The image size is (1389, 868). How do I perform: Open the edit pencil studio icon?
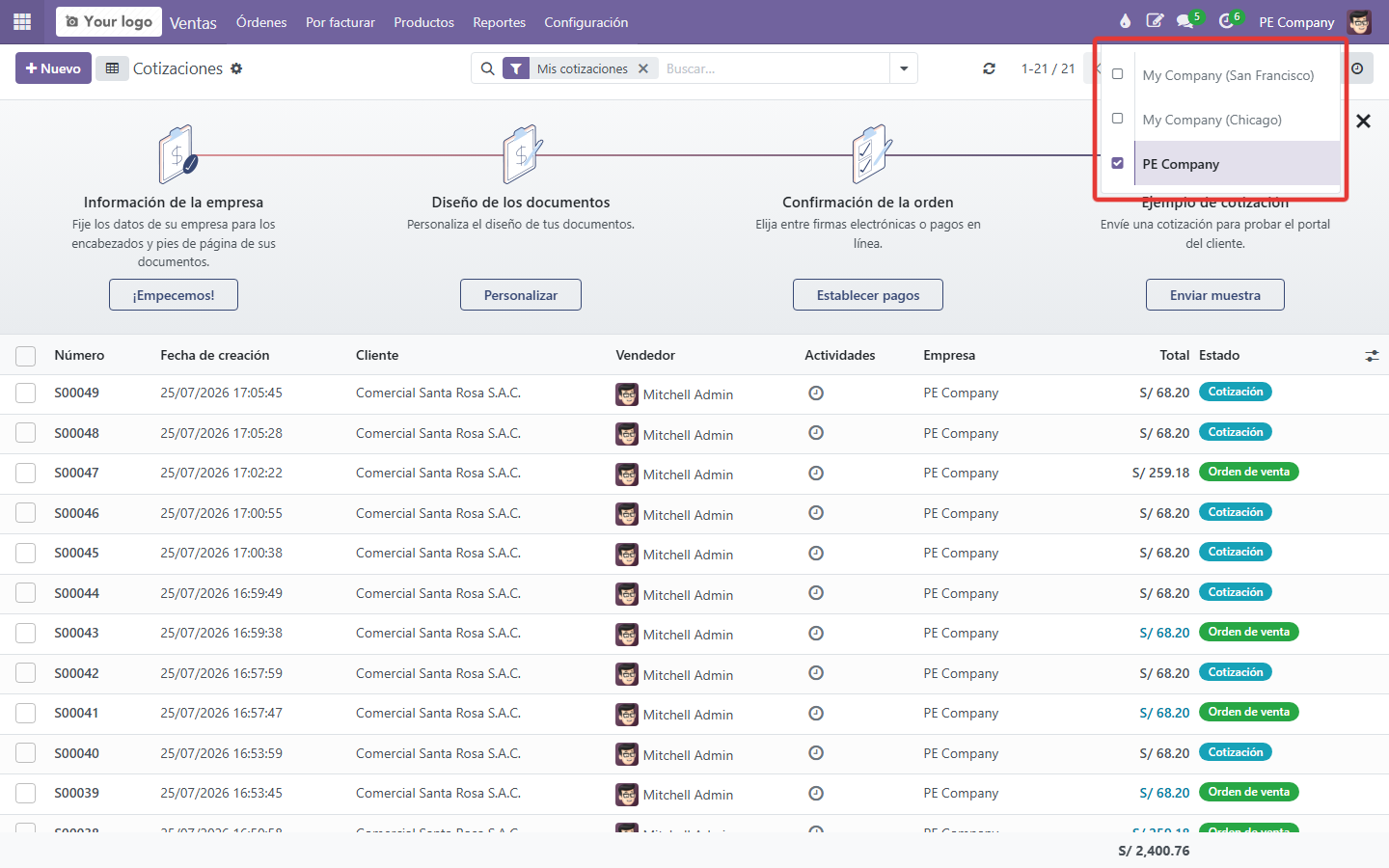pos(1155,21)
